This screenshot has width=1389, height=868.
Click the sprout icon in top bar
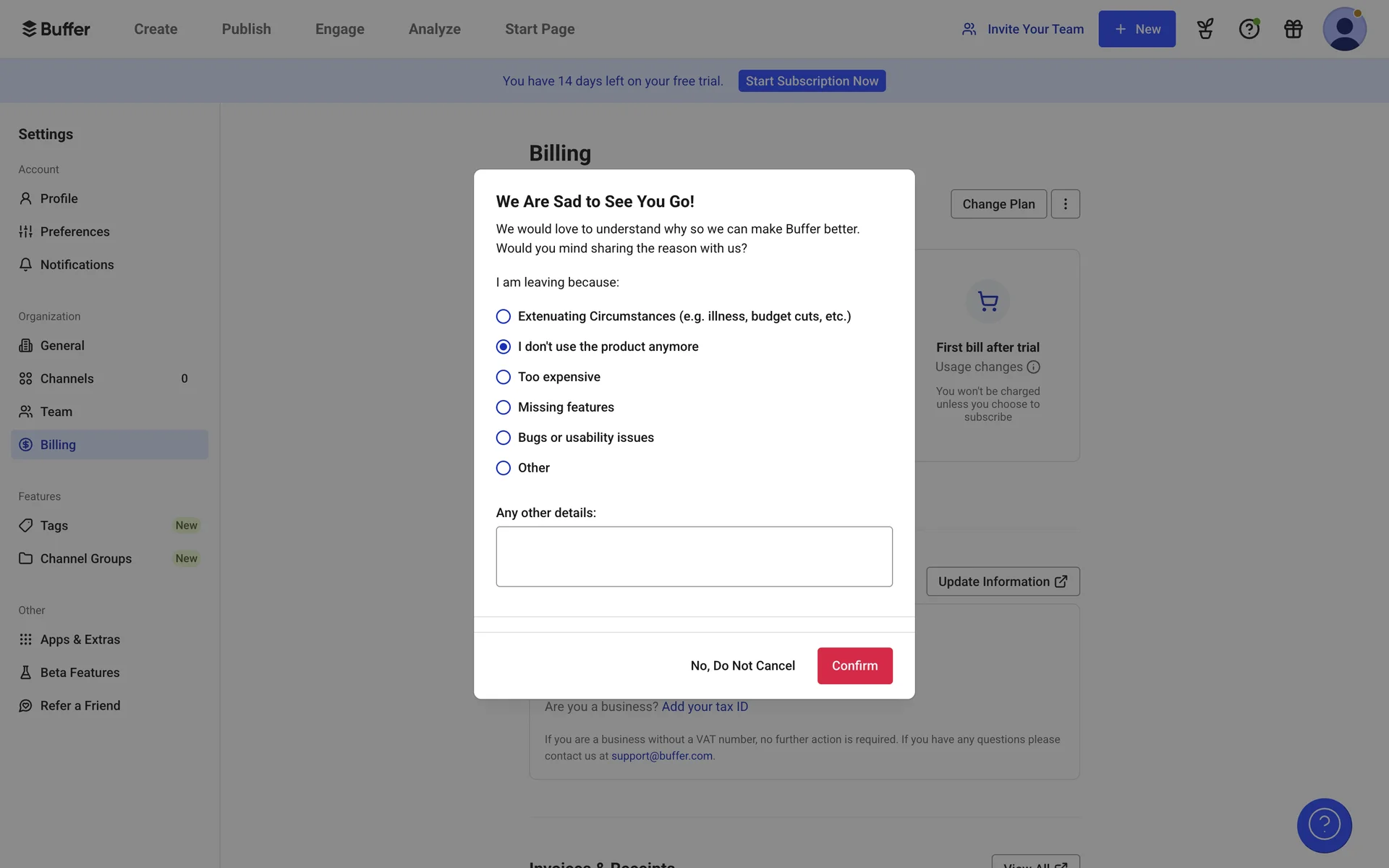click(1205, 29)
